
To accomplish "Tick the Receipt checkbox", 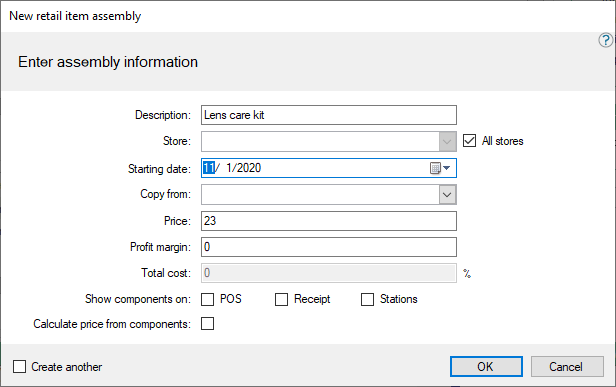I will [x=281, y=299].
